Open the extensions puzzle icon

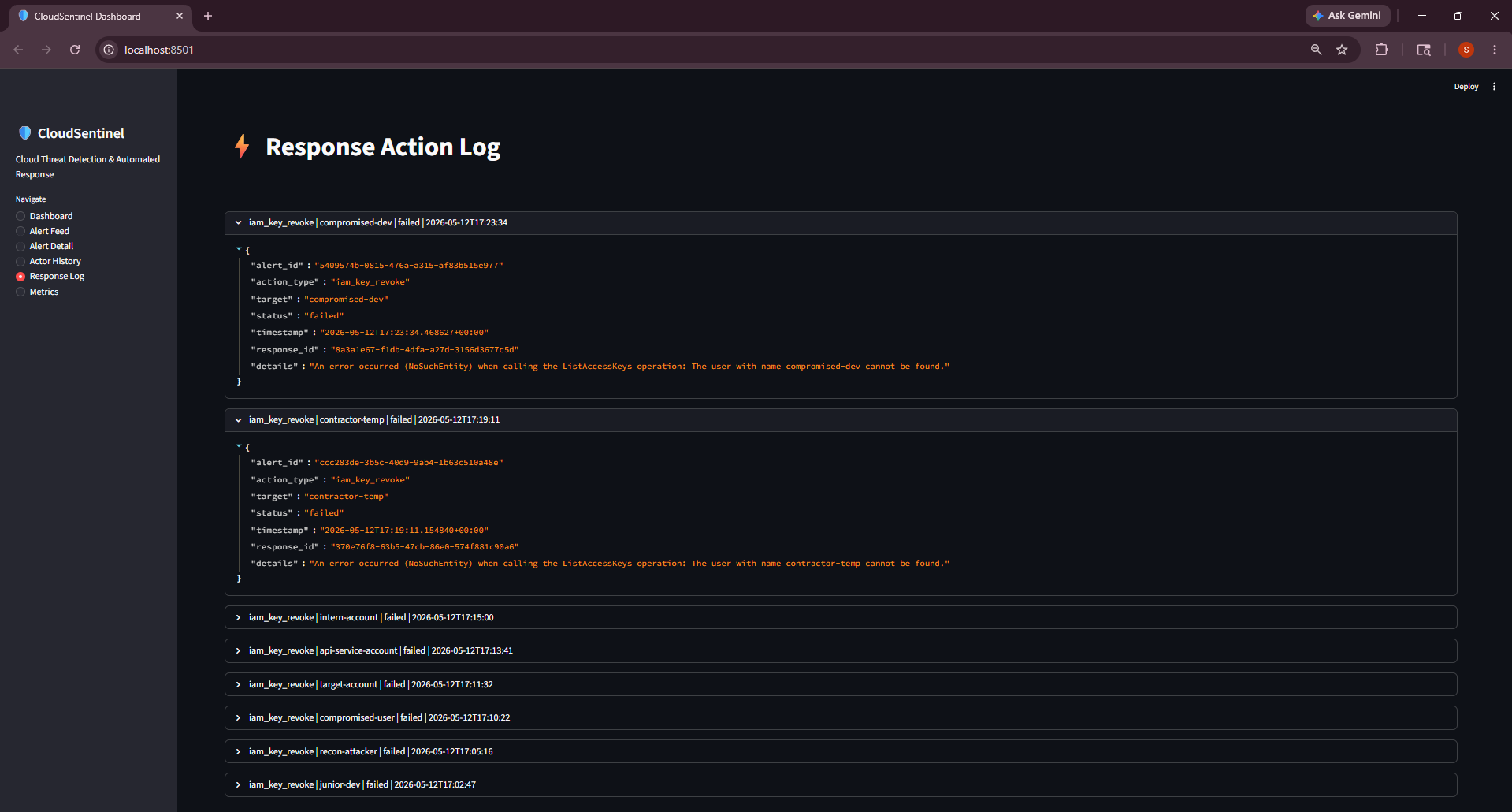(x=1381, y=50)
